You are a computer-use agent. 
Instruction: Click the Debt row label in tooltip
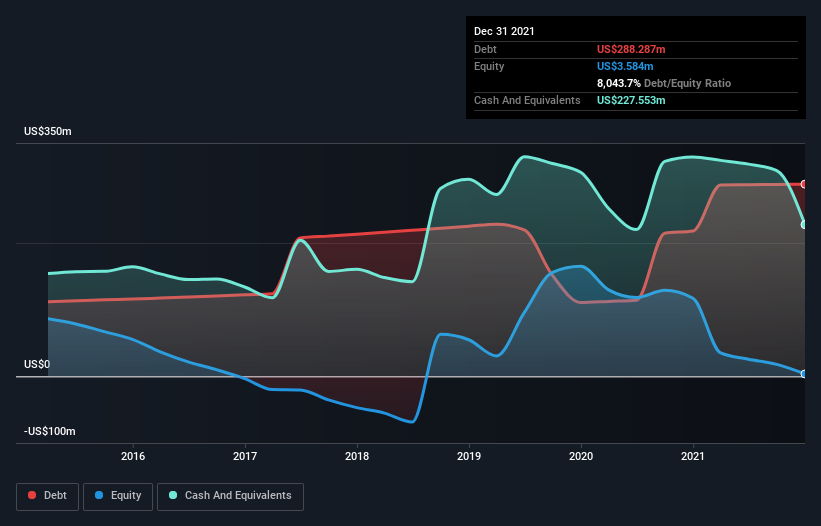(485, 49)
